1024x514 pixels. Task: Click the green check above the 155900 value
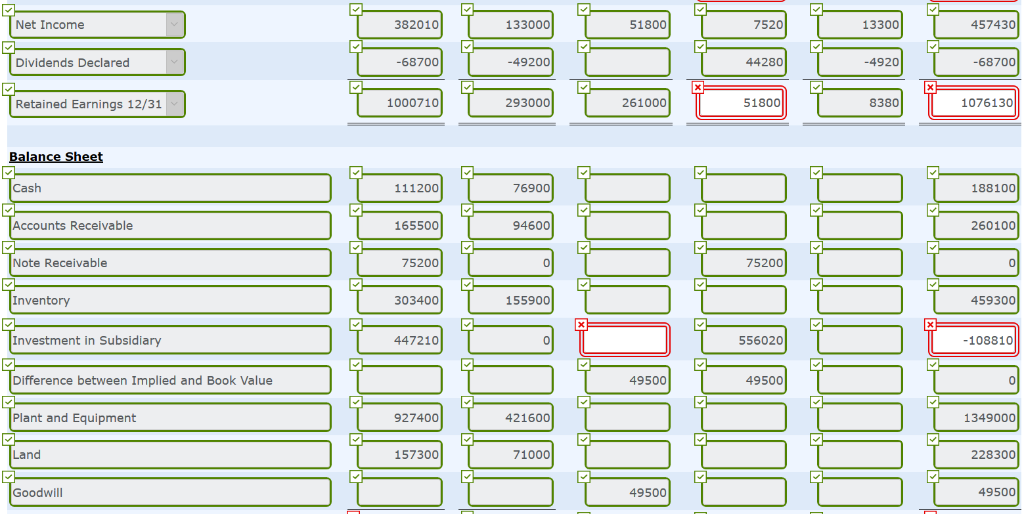tap(467, 285)
